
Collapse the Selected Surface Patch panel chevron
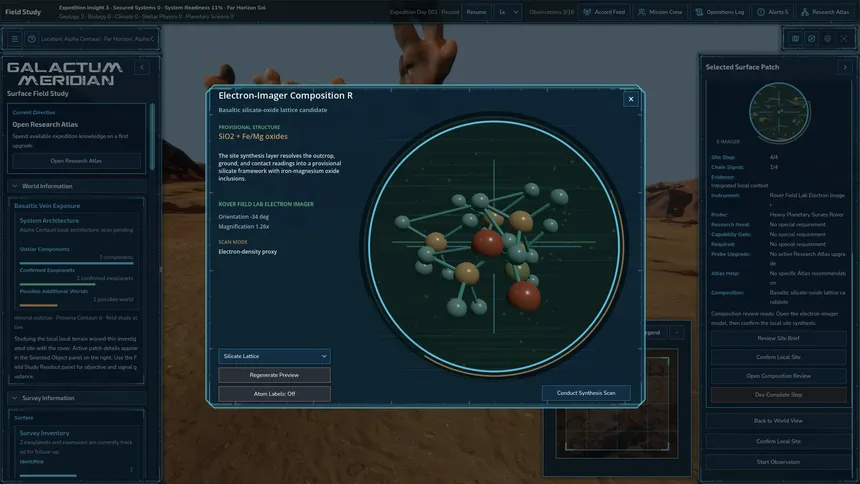tap(845, 67)
